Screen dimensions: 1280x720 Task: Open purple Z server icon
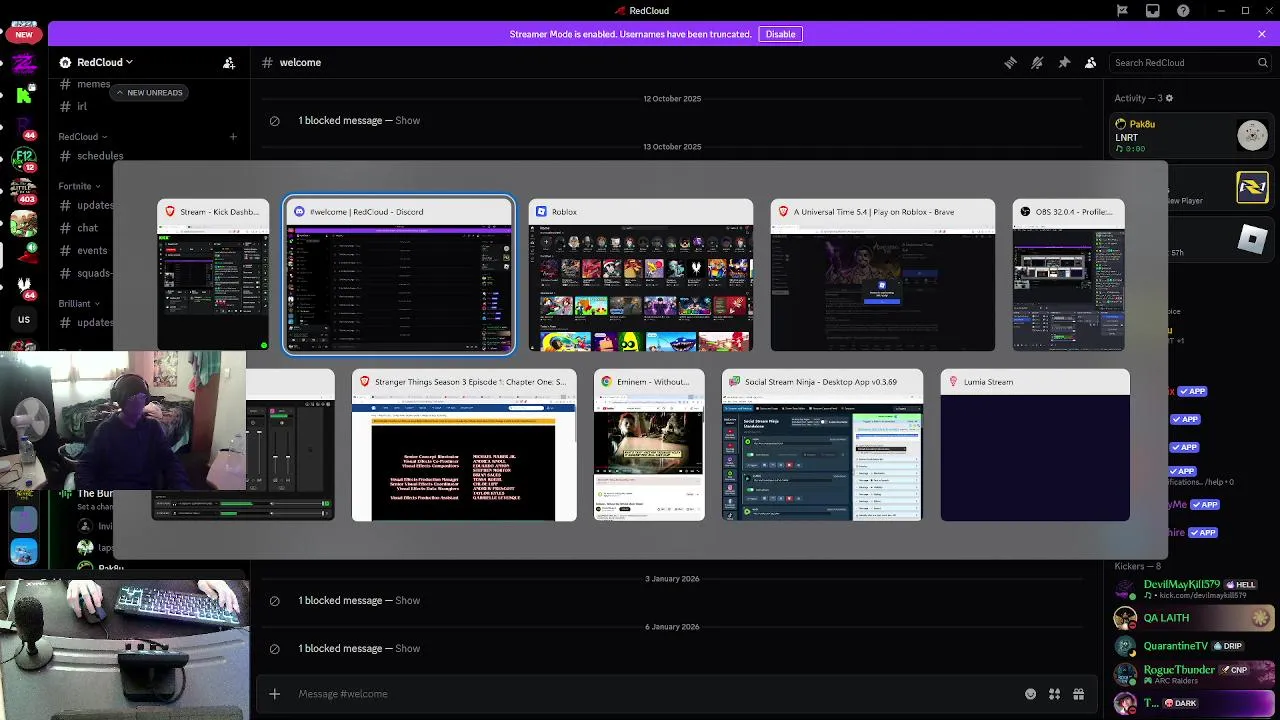coord(24,64)
